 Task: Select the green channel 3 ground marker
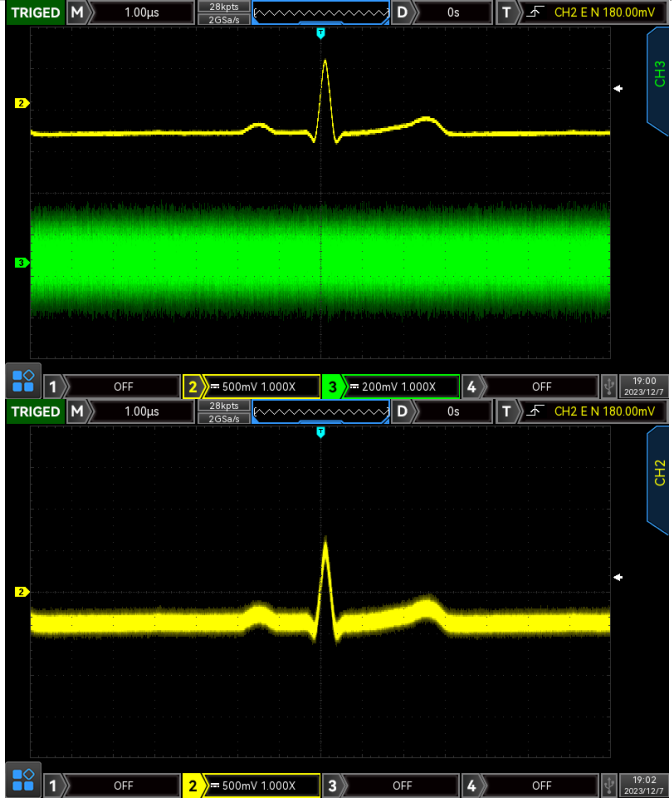coord(20,263)
